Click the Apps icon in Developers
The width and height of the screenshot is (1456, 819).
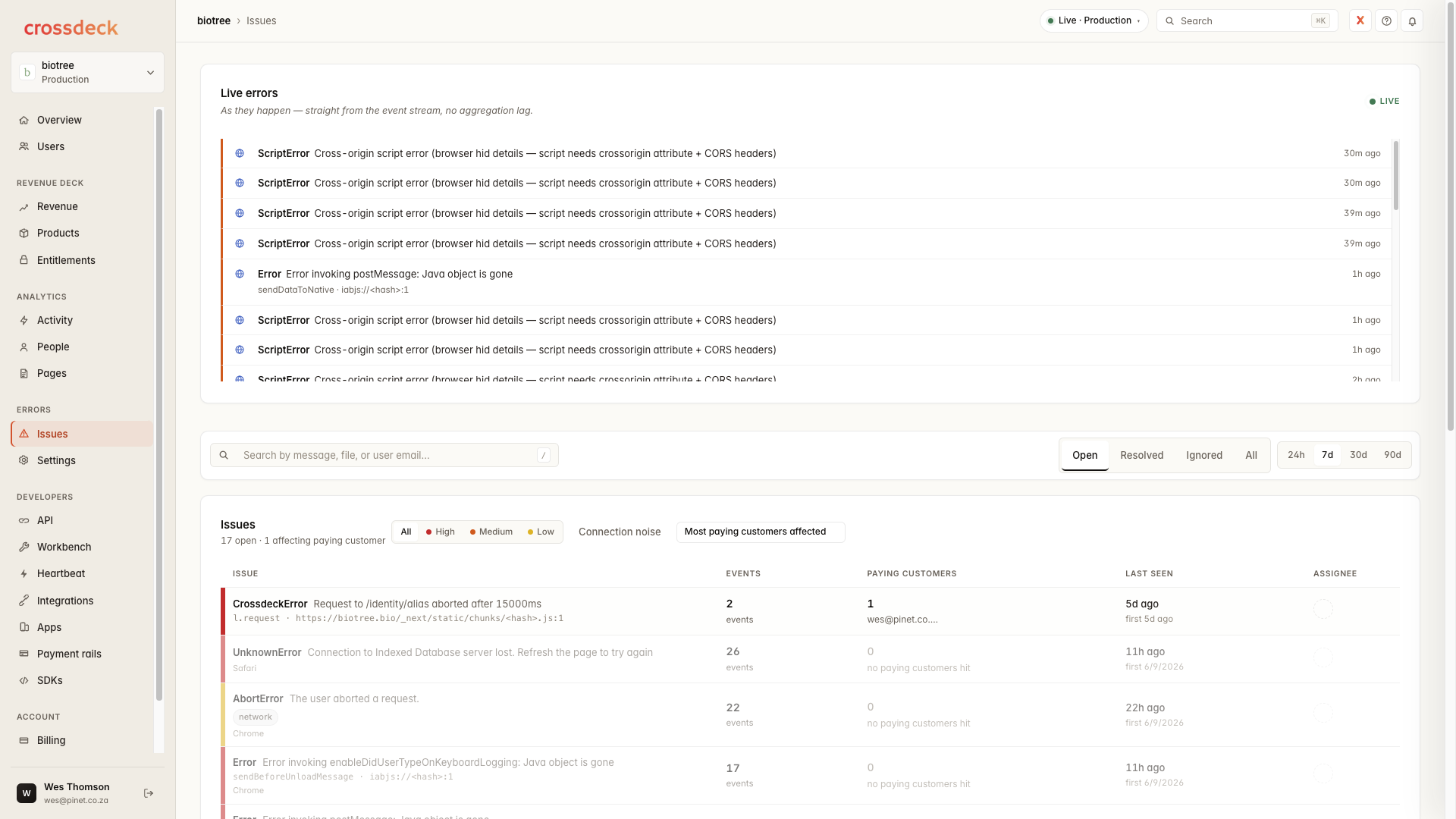click(x=24, y=628)
